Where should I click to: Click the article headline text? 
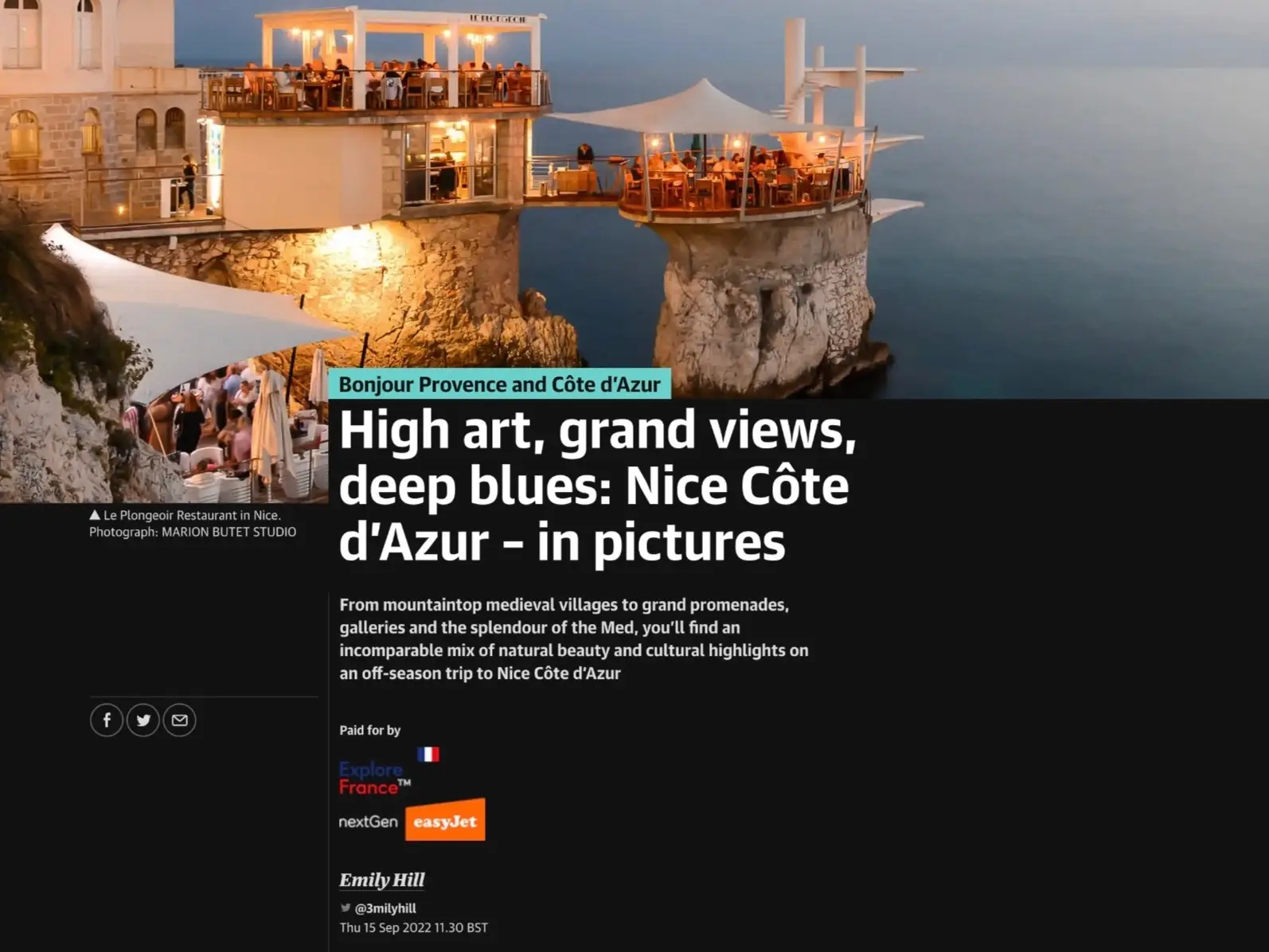[597, 486]
